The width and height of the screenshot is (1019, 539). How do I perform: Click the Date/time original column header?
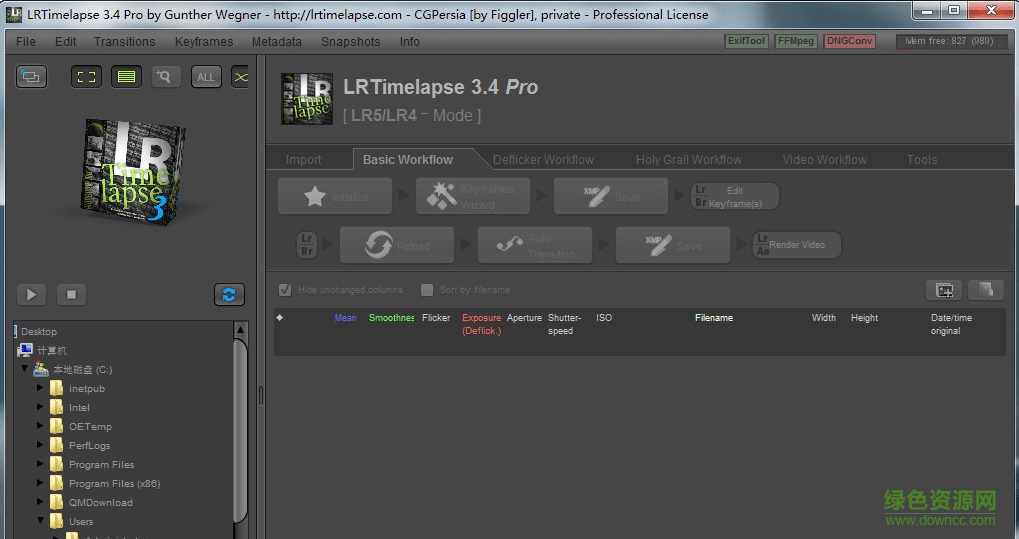pyautogui.click(x=951, y=324)
